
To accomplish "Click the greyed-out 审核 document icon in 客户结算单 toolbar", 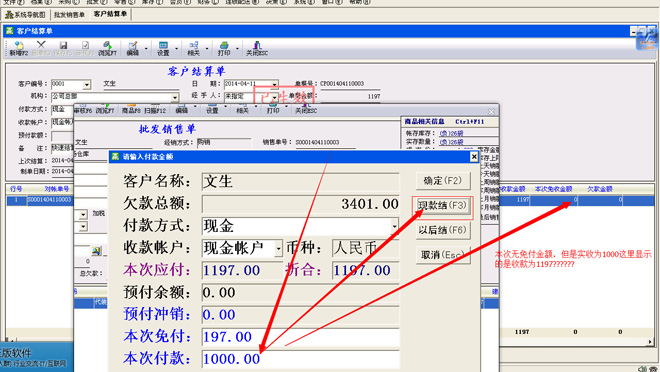I will click(x=85, y=45).
